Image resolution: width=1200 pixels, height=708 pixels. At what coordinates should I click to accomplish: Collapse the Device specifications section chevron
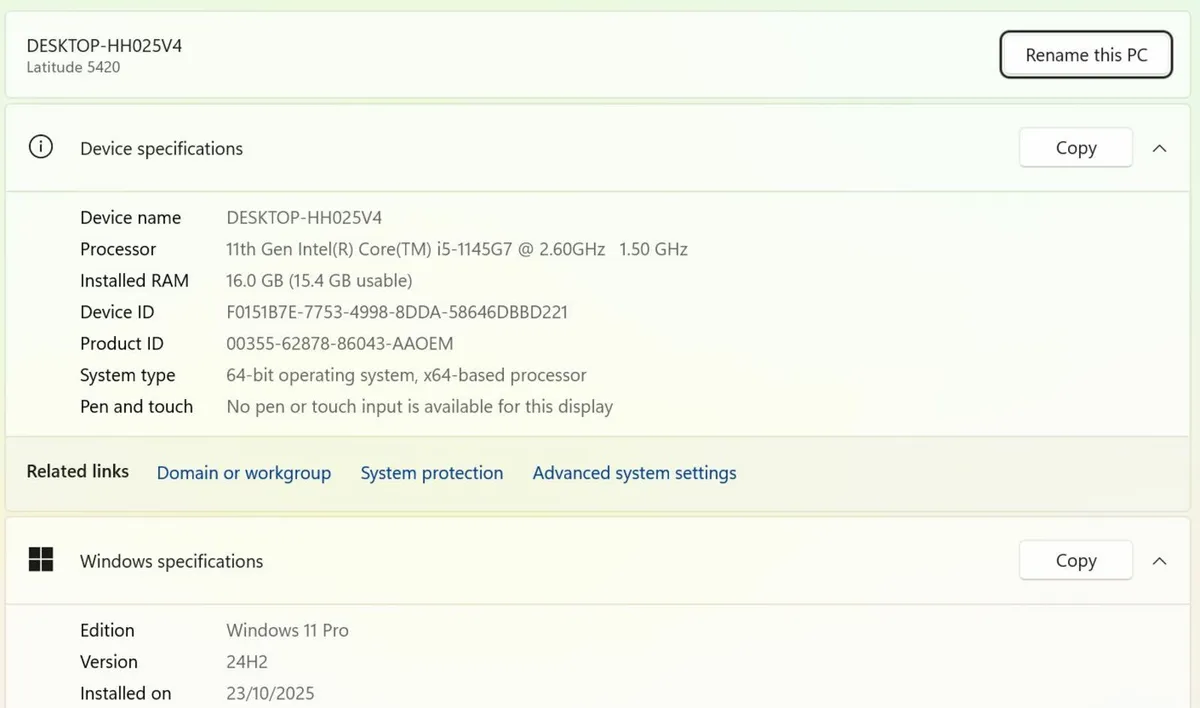(x=1159, y=148)
